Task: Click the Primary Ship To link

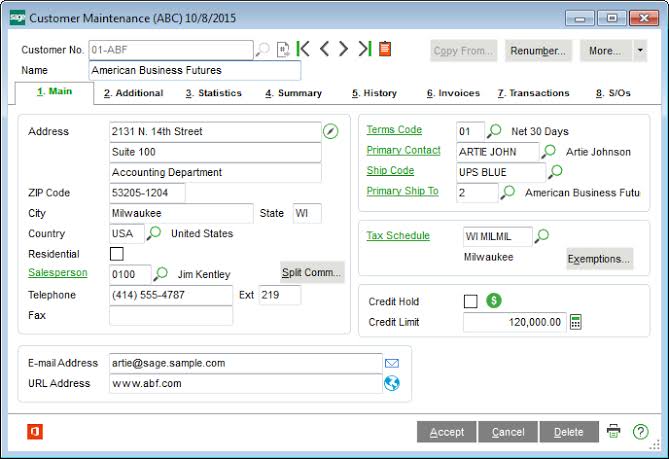Action: (403, 191)
